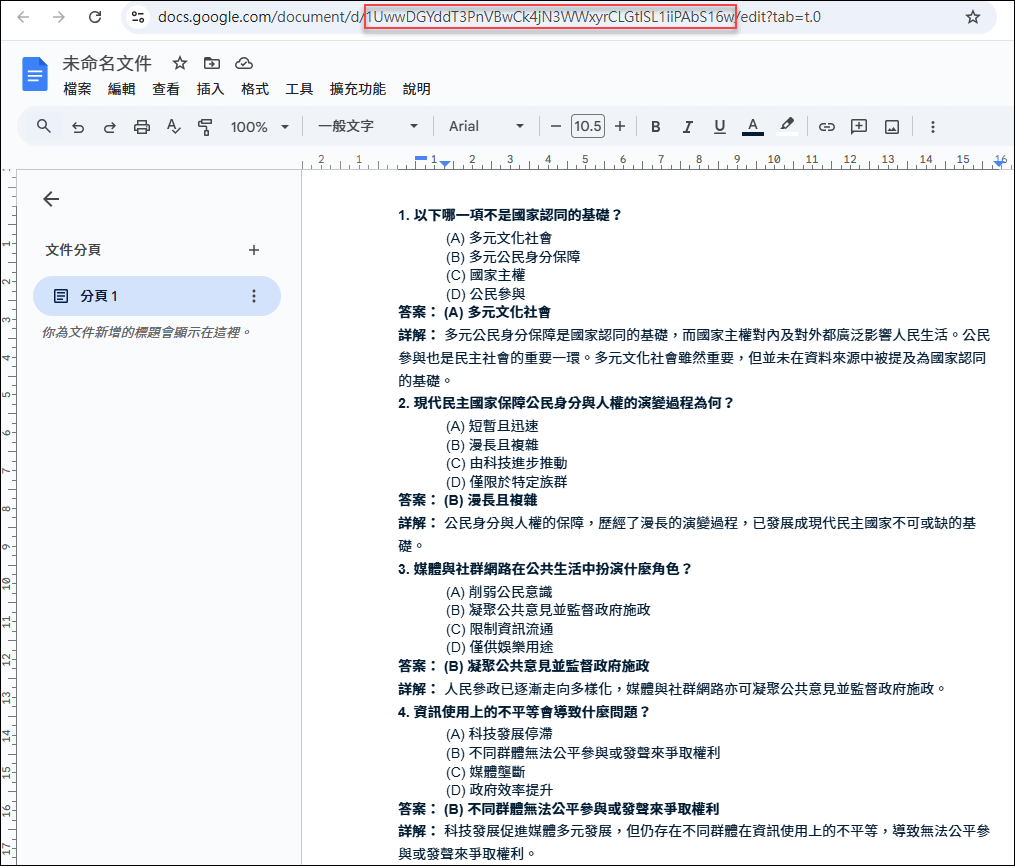The image size is (1015, 866).
Task: Open the Arial font dropdown
Action: 486,126
